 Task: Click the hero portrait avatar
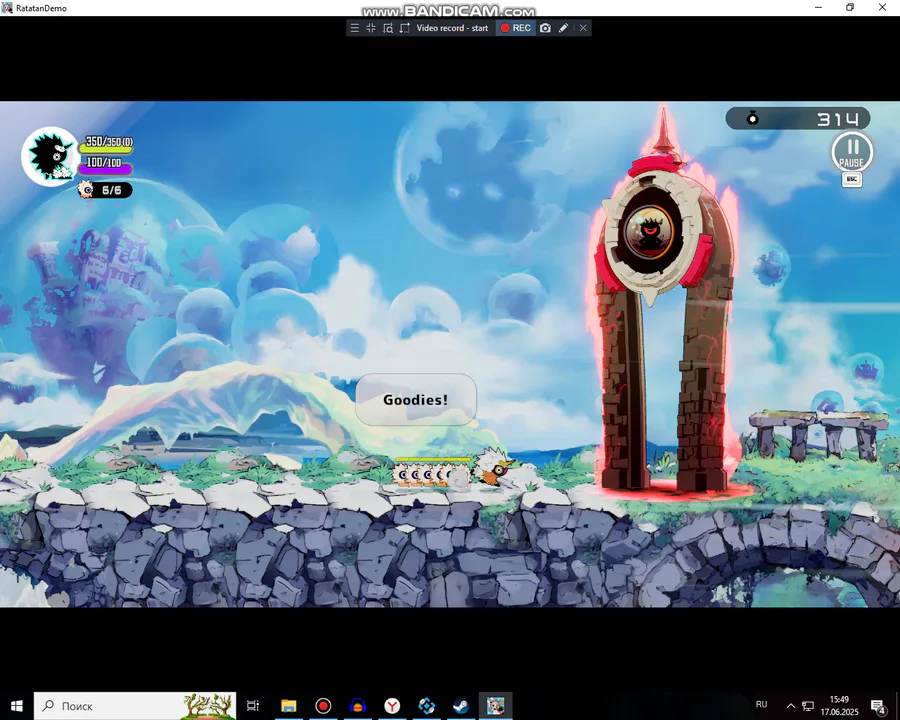pos(50,156)
